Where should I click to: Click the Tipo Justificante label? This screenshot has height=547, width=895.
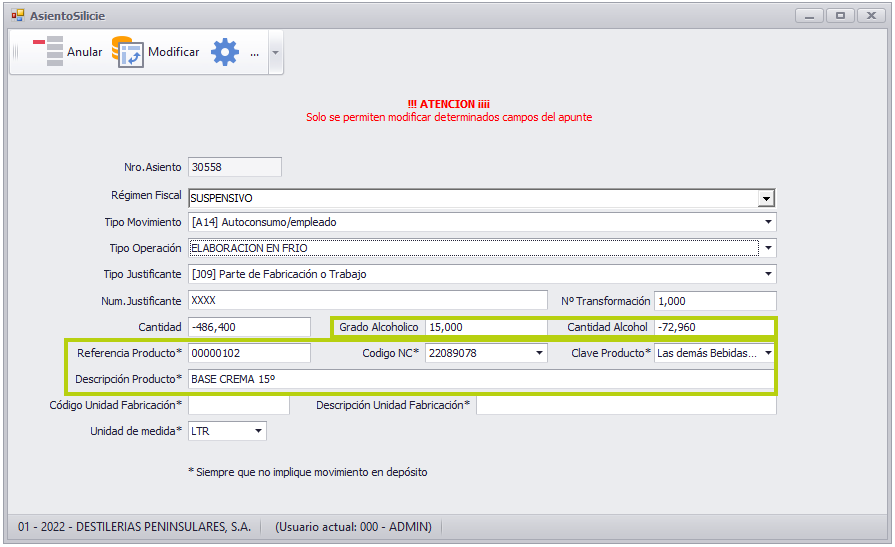pos(142,274)
